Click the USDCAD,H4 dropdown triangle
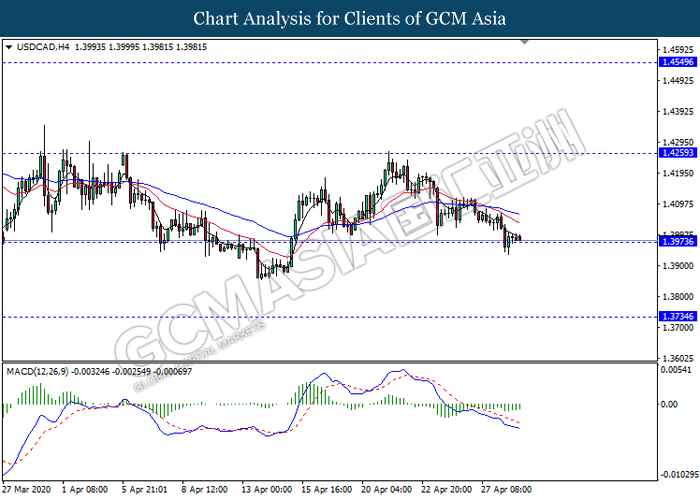 point(8,47)
